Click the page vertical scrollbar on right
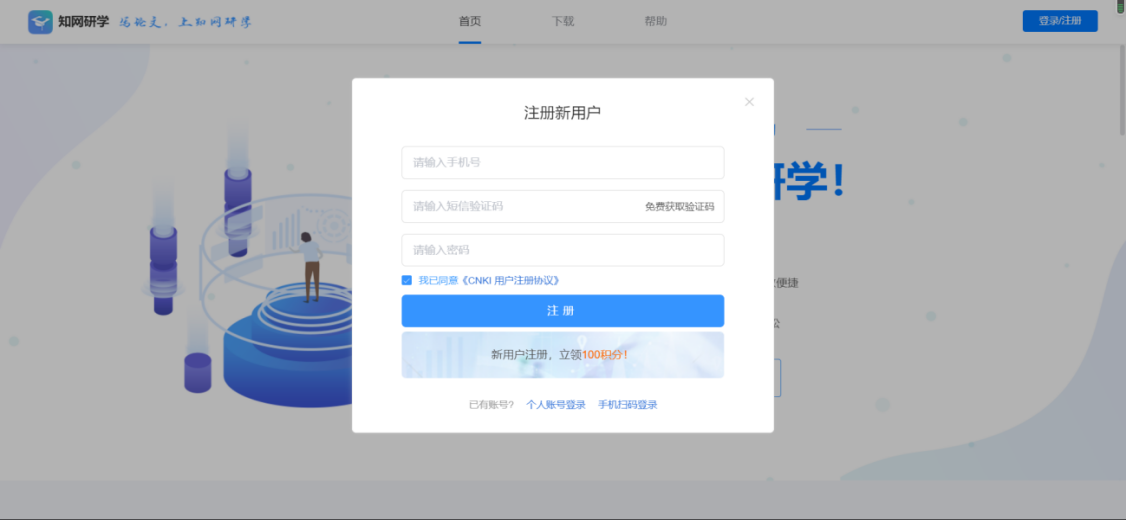The image size is (1126, 520). pos(1121,100)
